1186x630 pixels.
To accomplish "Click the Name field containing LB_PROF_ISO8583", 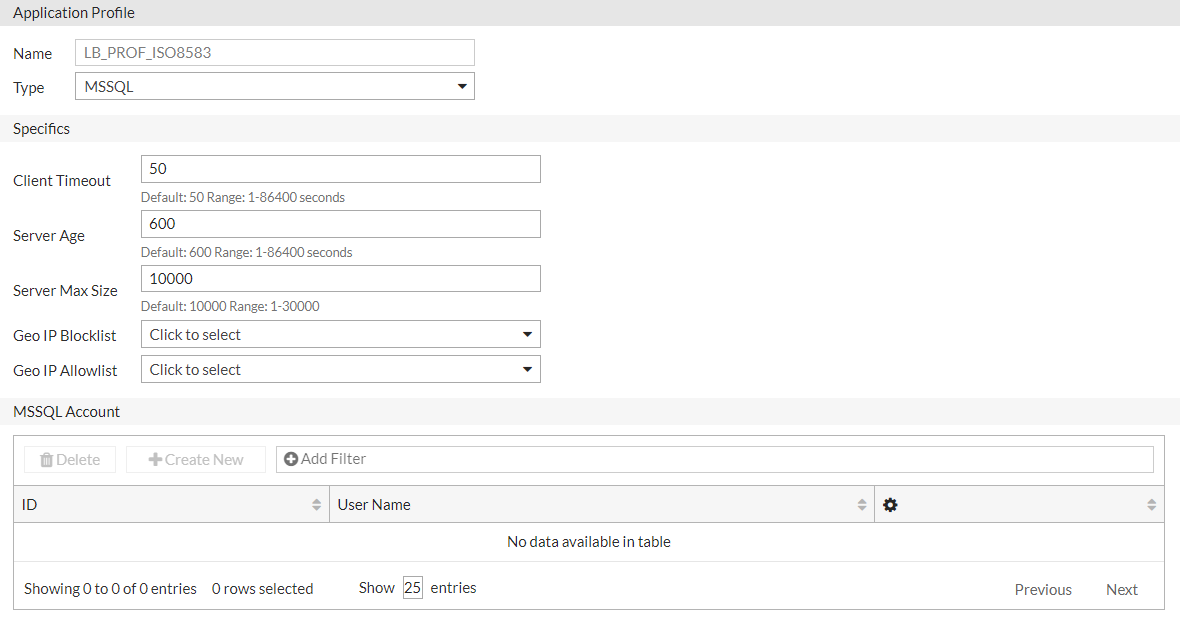I will [274, 52].
